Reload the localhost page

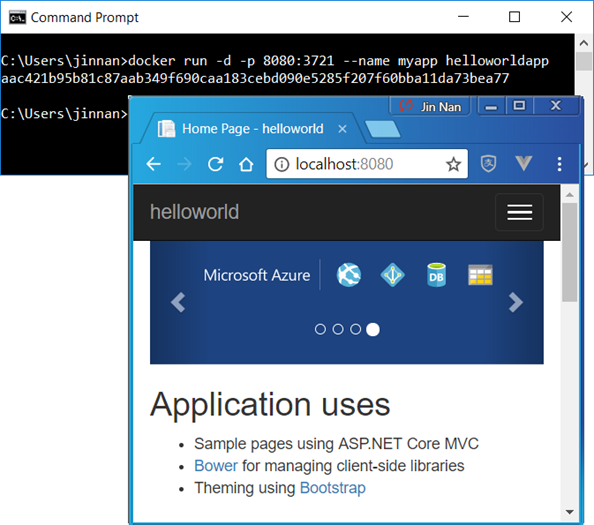coord(216,164)
